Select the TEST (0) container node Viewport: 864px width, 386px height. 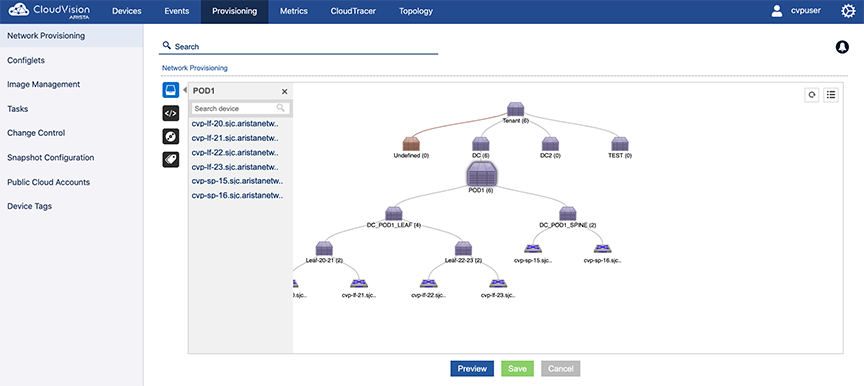(620, 144)
